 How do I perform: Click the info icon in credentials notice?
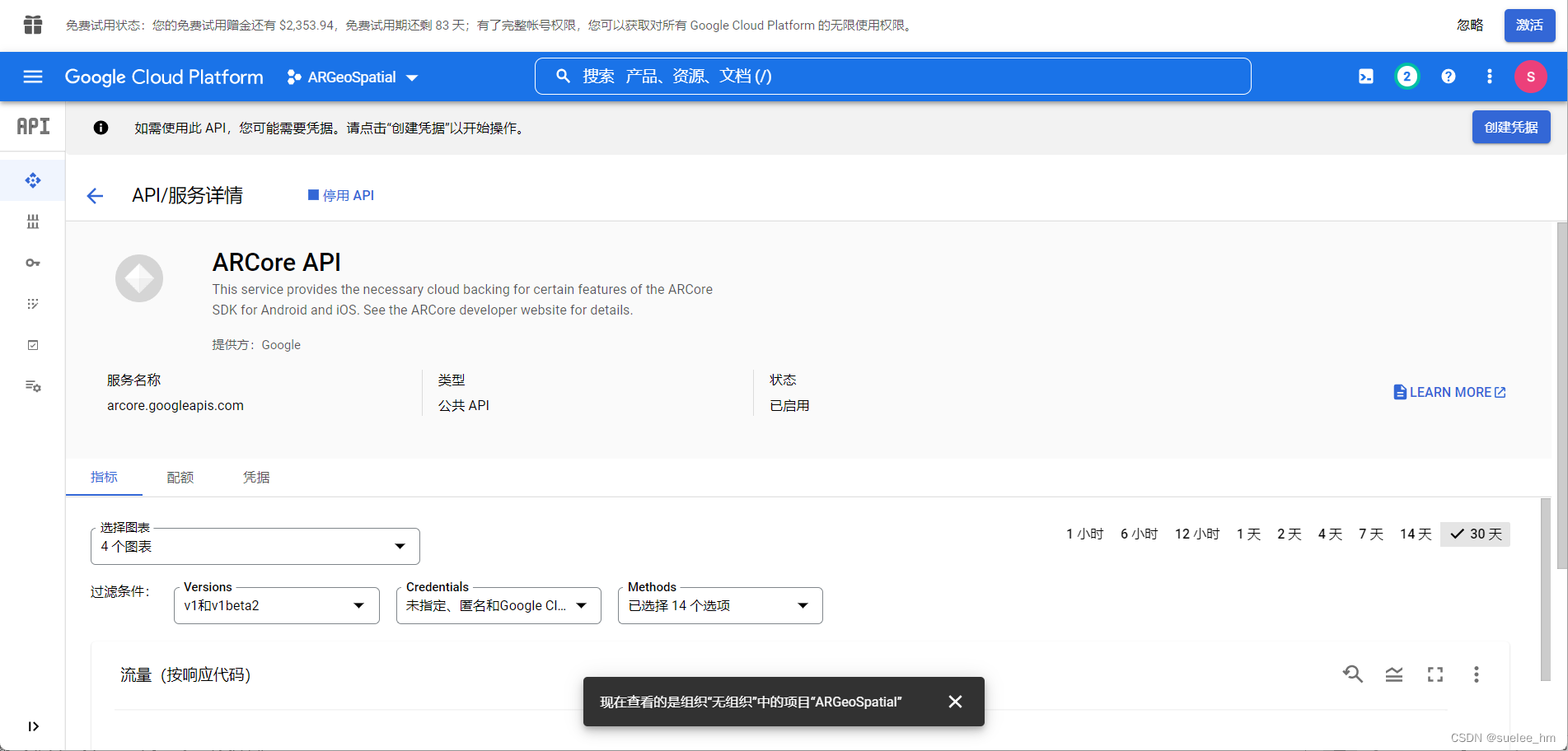(x=101, y=128)
